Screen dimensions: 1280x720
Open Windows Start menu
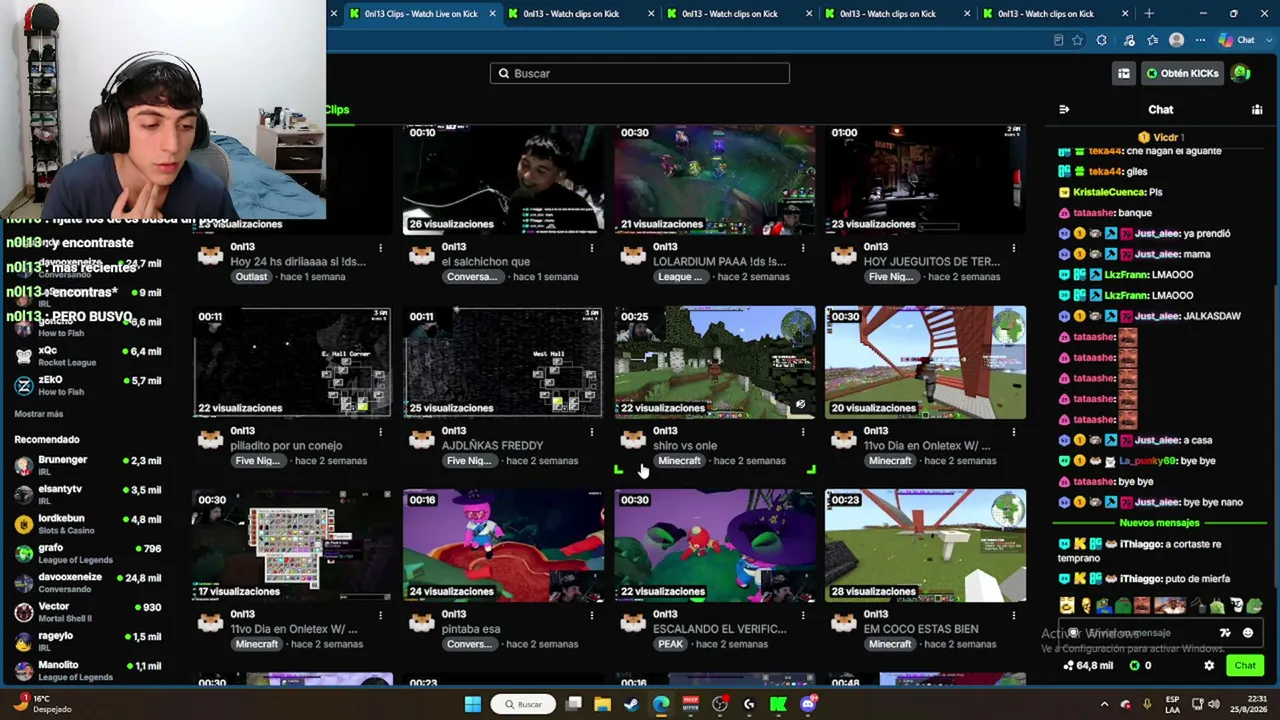(473, 704)
